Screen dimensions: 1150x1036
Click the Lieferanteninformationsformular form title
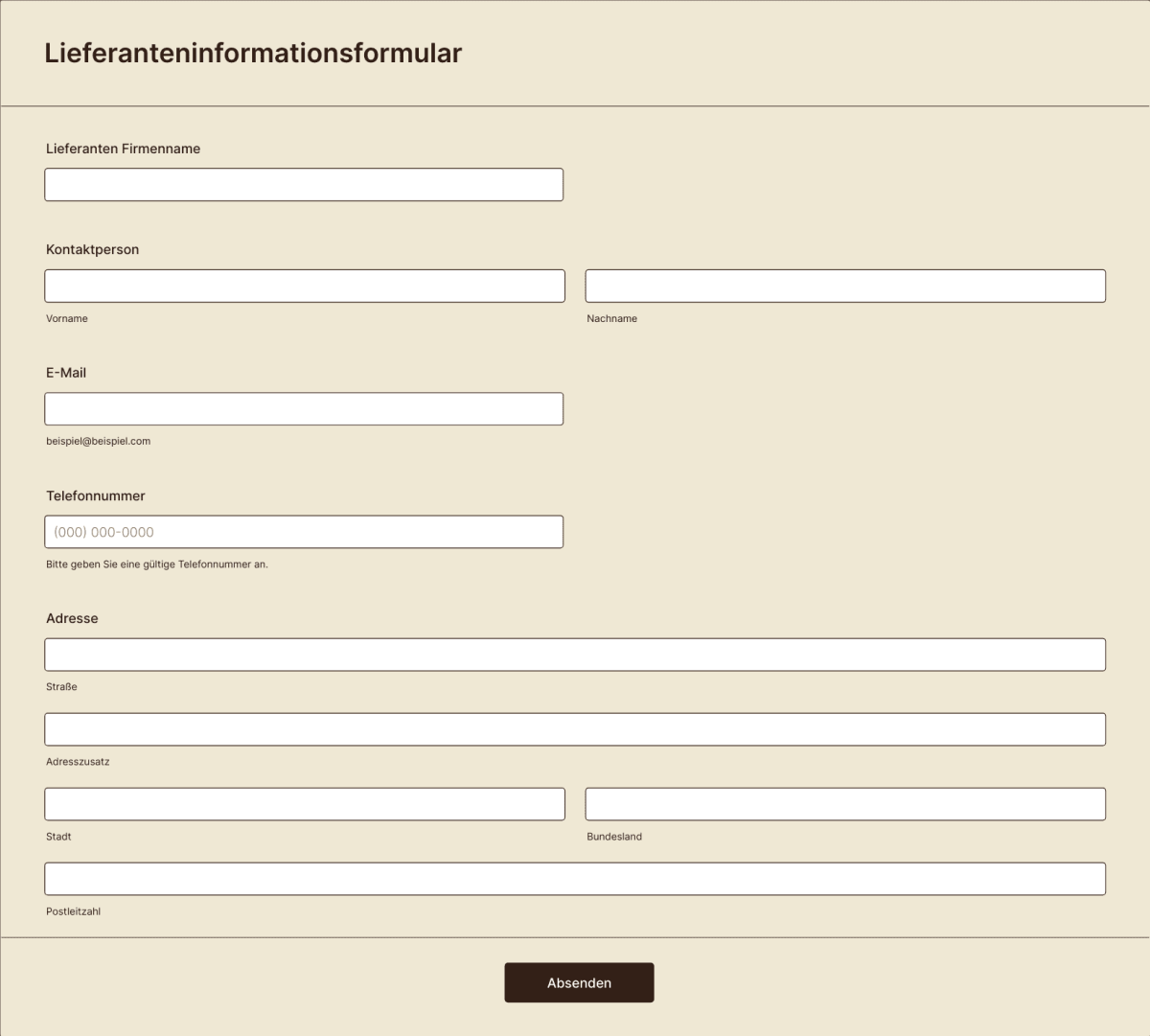pyautogui.click(x=252, y=54)
